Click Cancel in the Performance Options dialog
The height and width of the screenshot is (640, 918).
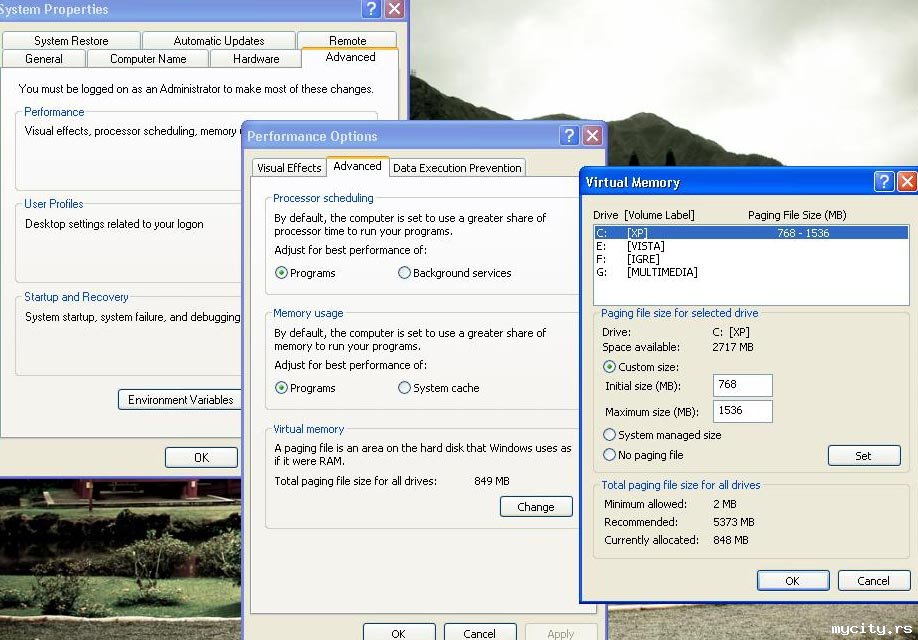click(x=479, y=634)
